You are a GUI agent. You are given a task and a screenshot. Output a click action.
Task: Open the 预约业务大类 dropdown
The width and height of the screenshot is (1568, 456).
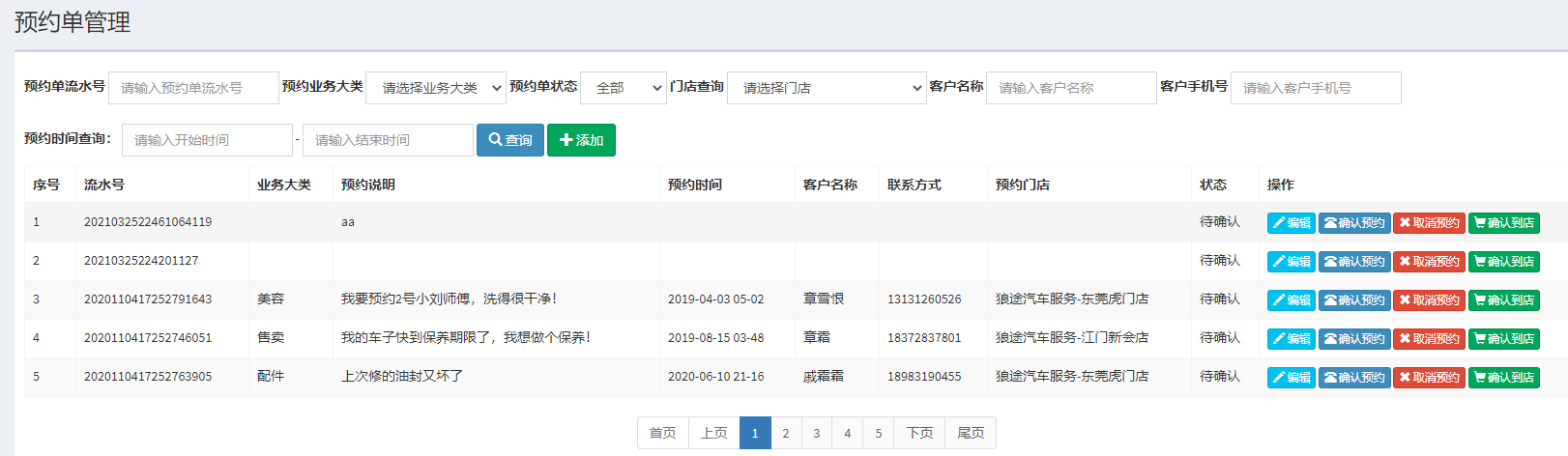436,88
